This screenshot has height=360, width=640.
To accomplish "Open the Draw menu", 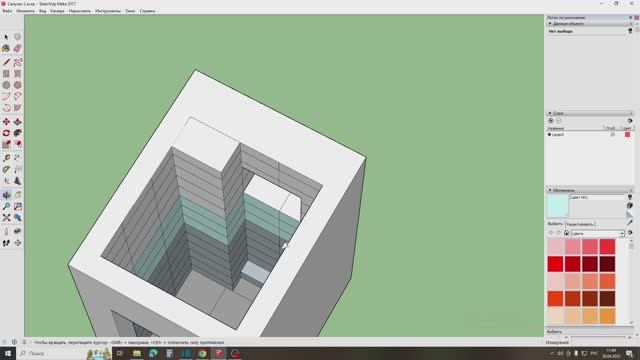I will (80, 11).
